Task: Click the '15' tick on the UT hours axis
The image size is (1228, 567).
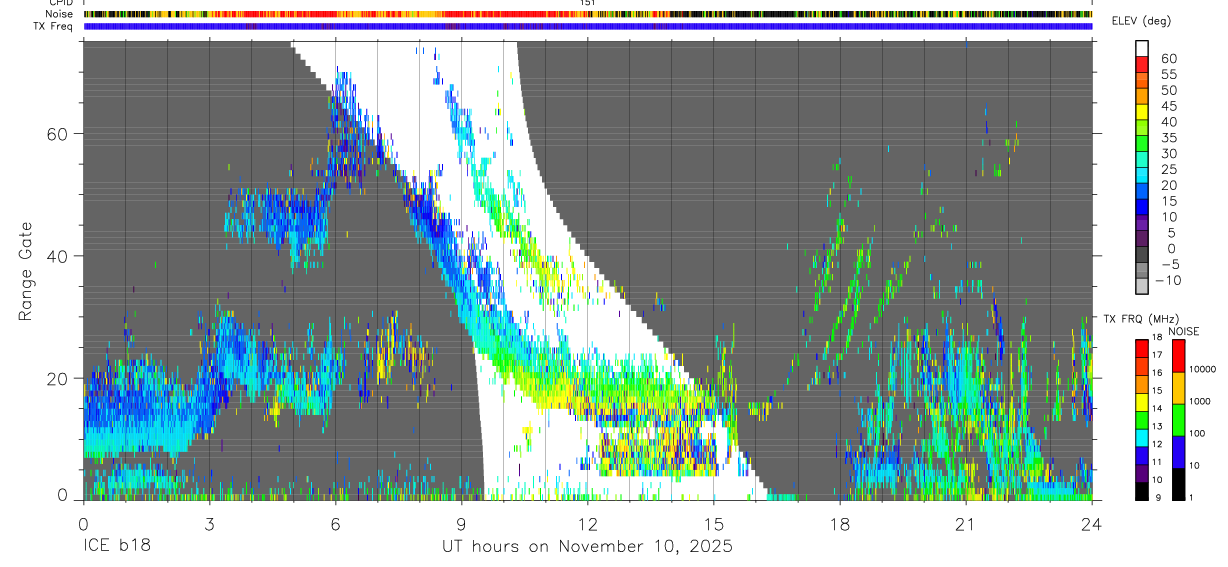Action: [714, 524]
